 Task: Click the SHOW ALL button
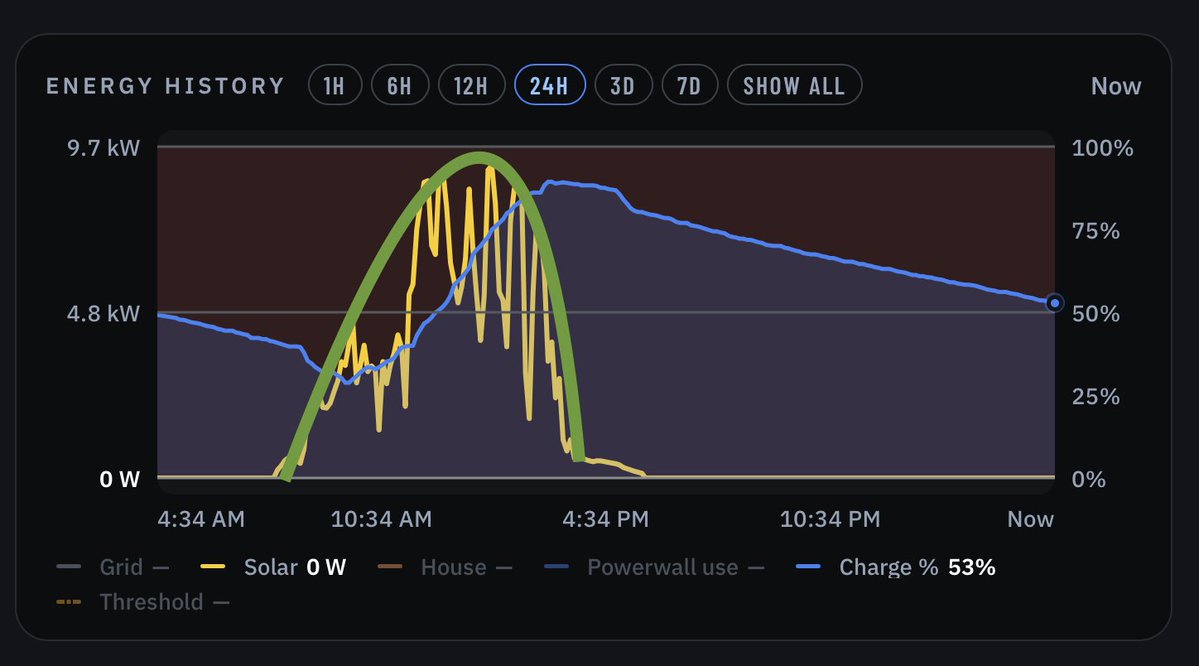click(x=794, y=85)
